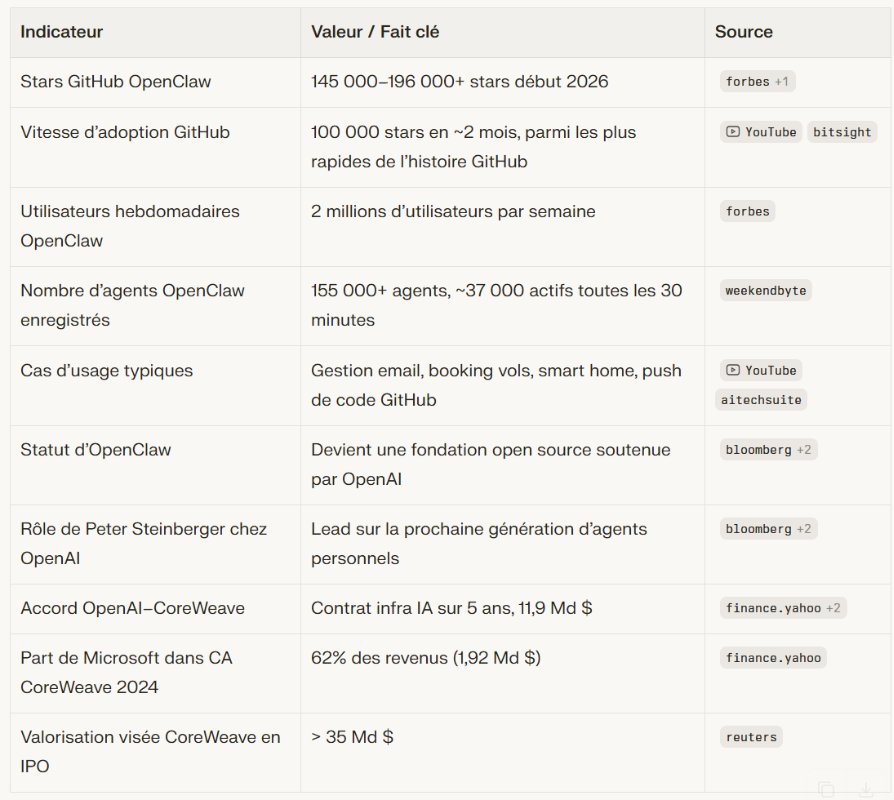This screenshot has height=800, width=894.
Task: Click YouTube play icon in Cas d'usage row
Action: tap(733, 370)
